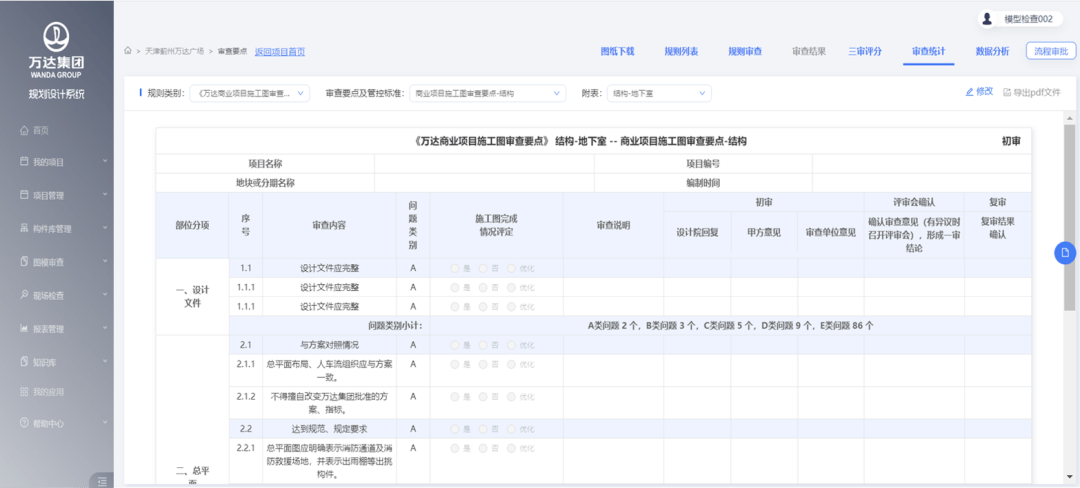Select 是 for row 2.2.1
The height and width of the screenshot is (488, 1080).
[x=455, y=448]
